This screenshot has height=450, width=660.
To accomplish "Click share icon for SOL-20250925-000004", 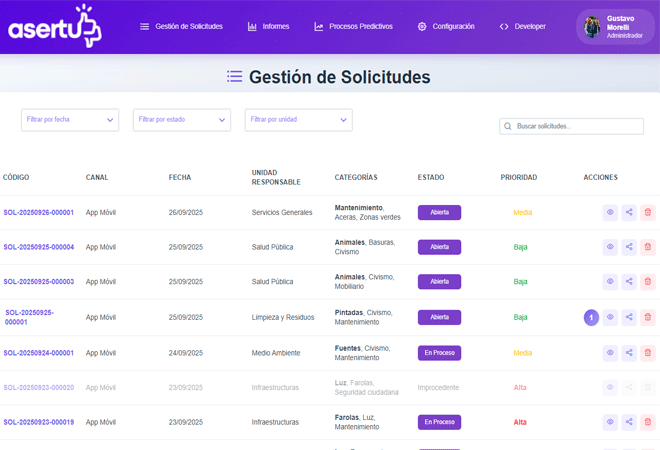I will coord(629,247).
